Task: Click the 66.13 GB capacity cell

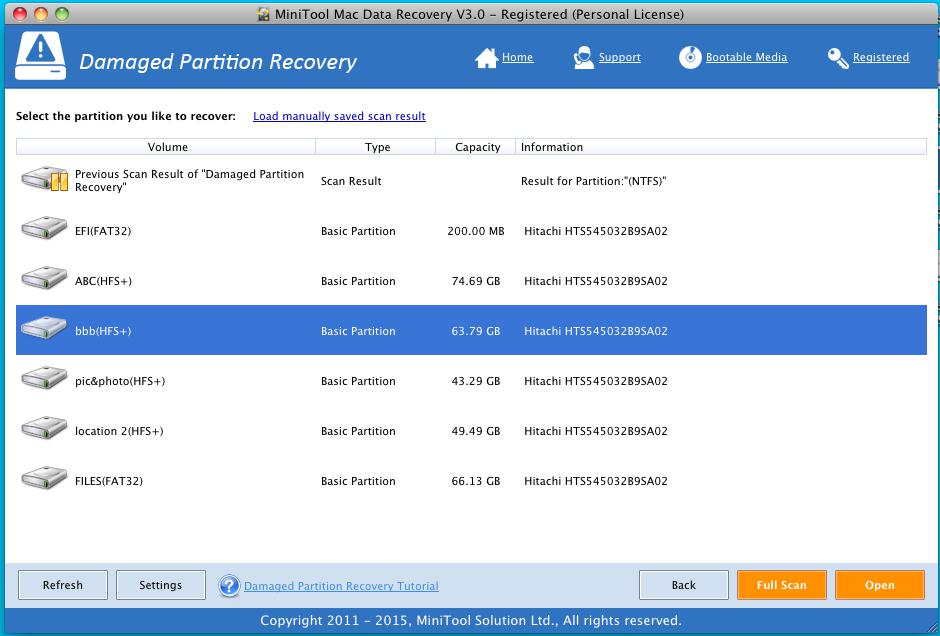Action: pos(476,481)
